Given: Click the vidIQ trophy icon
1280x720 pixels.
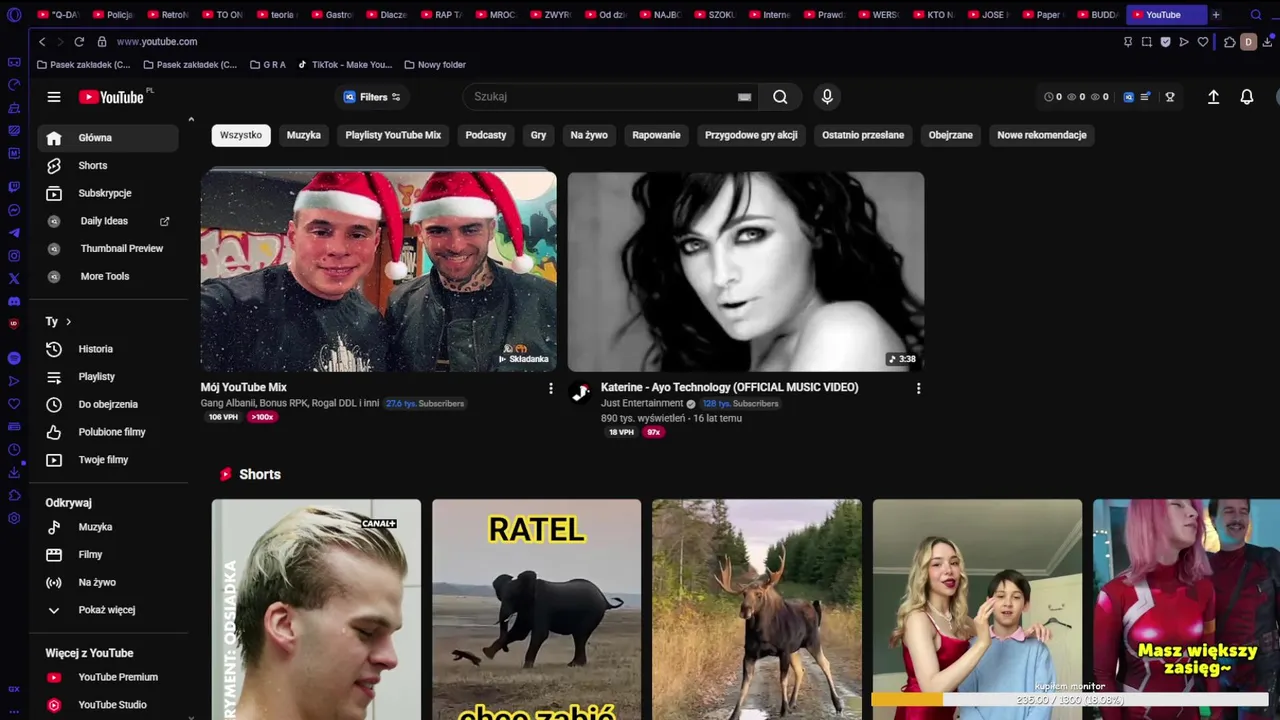Looking at the screenshot, I should tap(1170, 97).
